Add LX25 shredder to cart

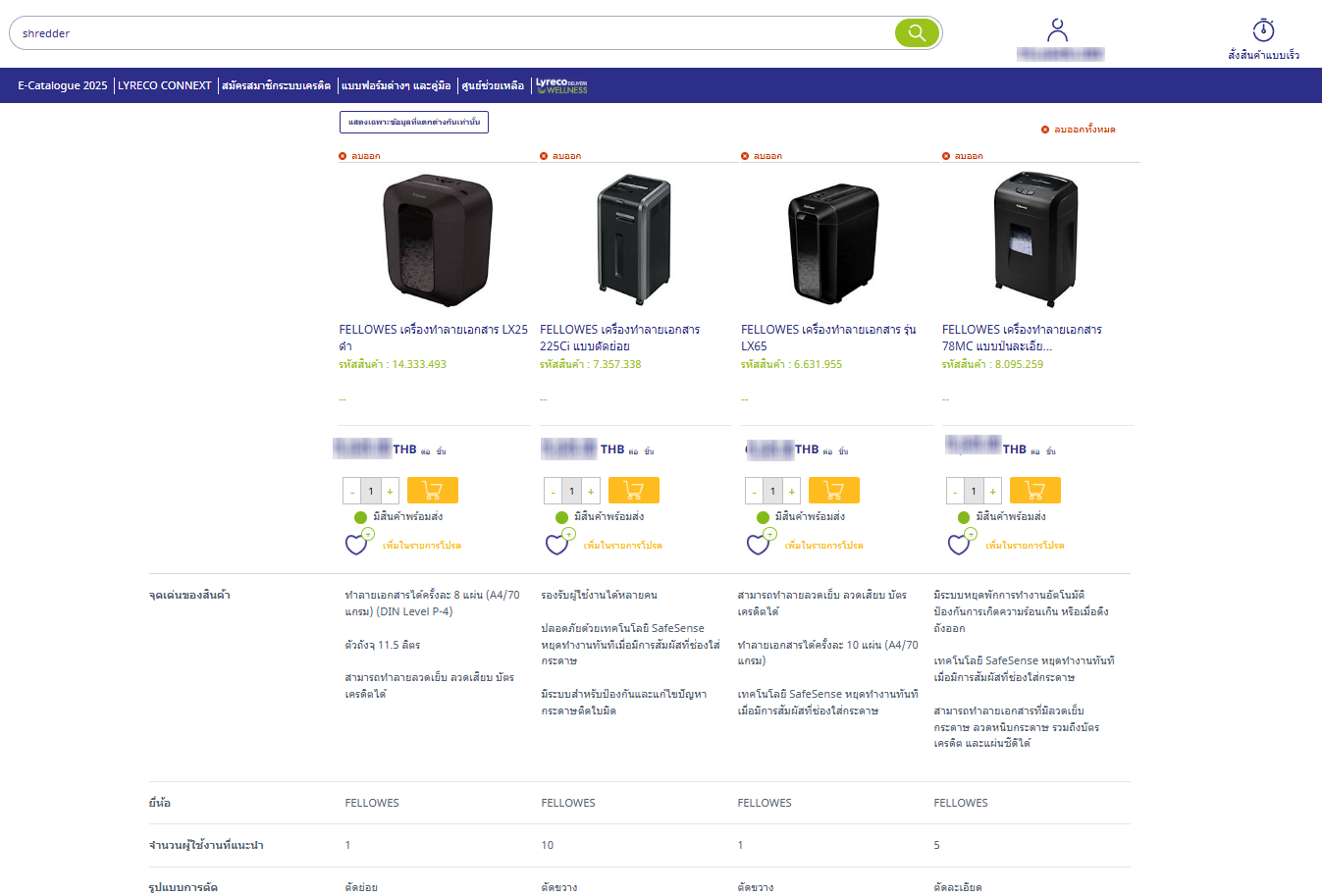(433, 490)
